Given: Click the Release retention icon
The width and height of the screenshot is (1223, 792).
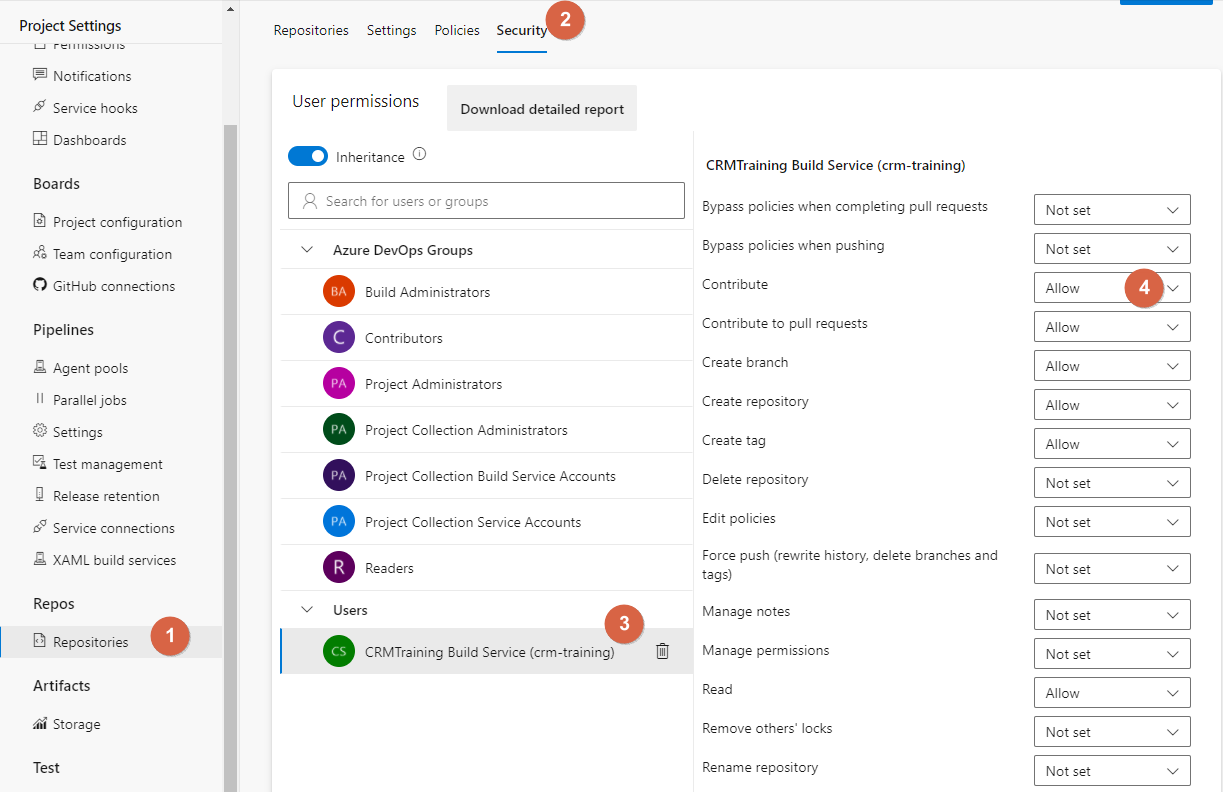Looking at the screenshot, I should 40,495.
